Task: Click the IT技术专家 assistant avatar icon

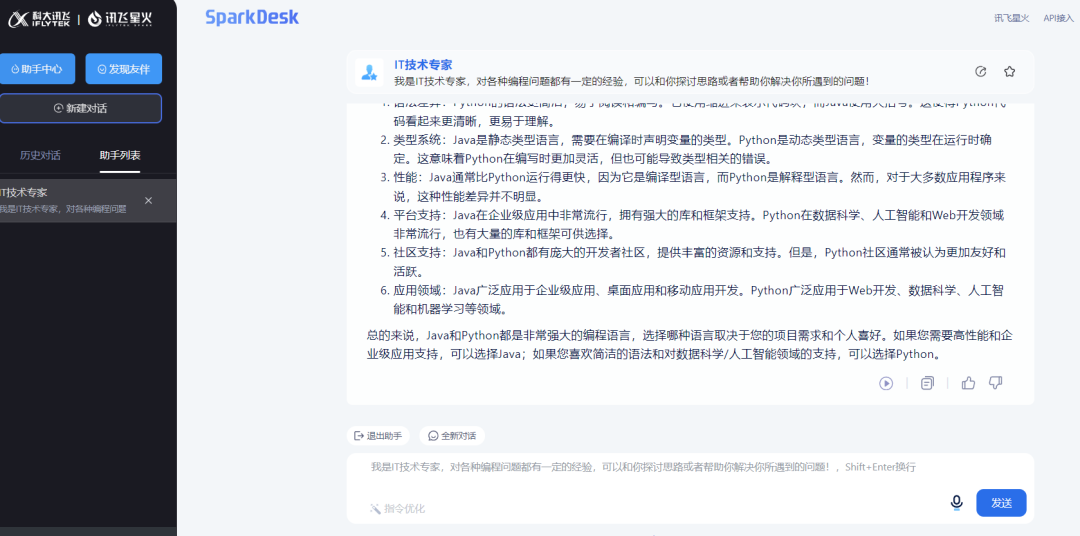Action: (x=369, y=72)
